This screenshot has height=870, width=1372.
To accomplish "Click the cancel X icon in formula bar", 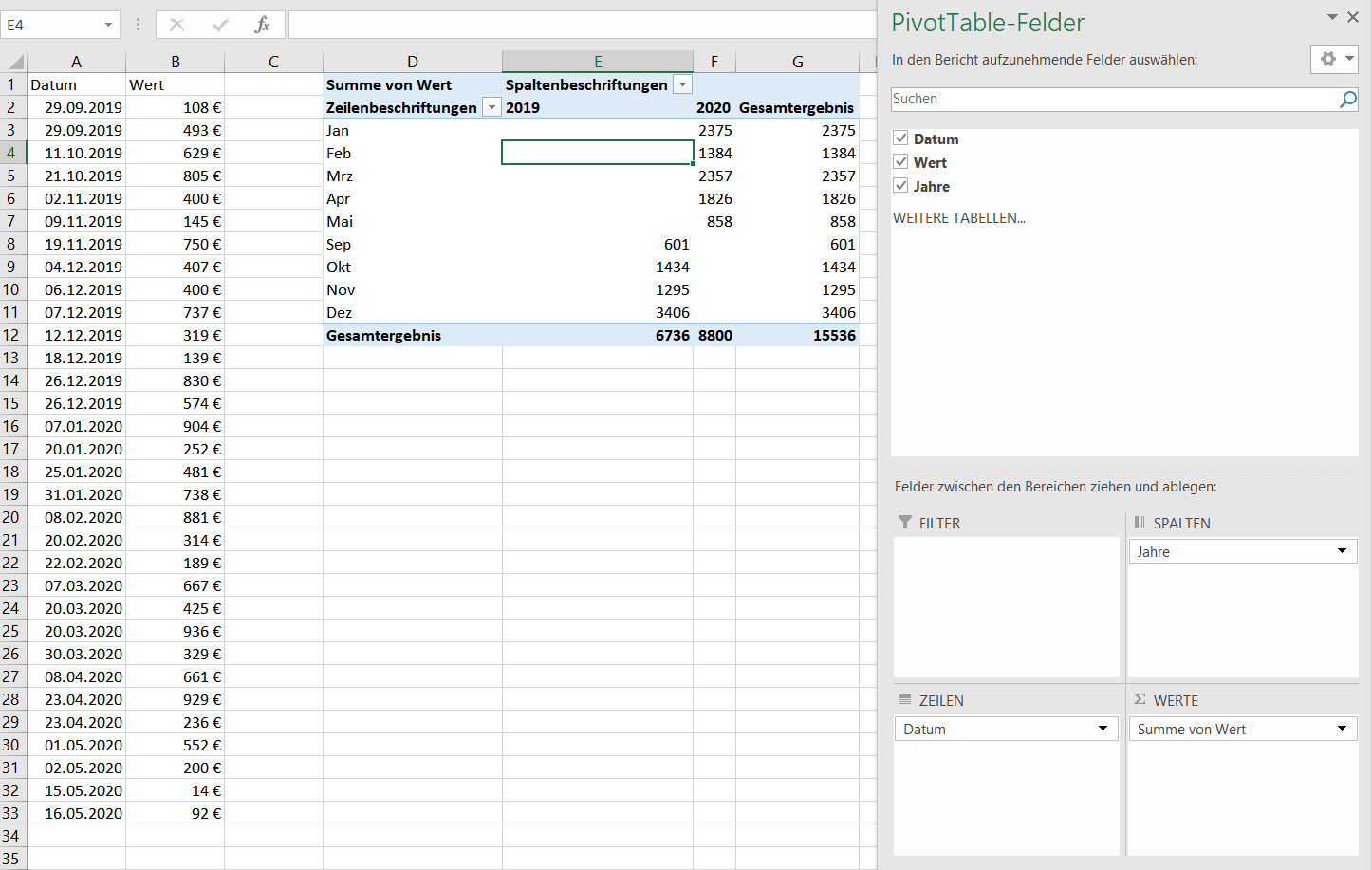I will (176, 25).
